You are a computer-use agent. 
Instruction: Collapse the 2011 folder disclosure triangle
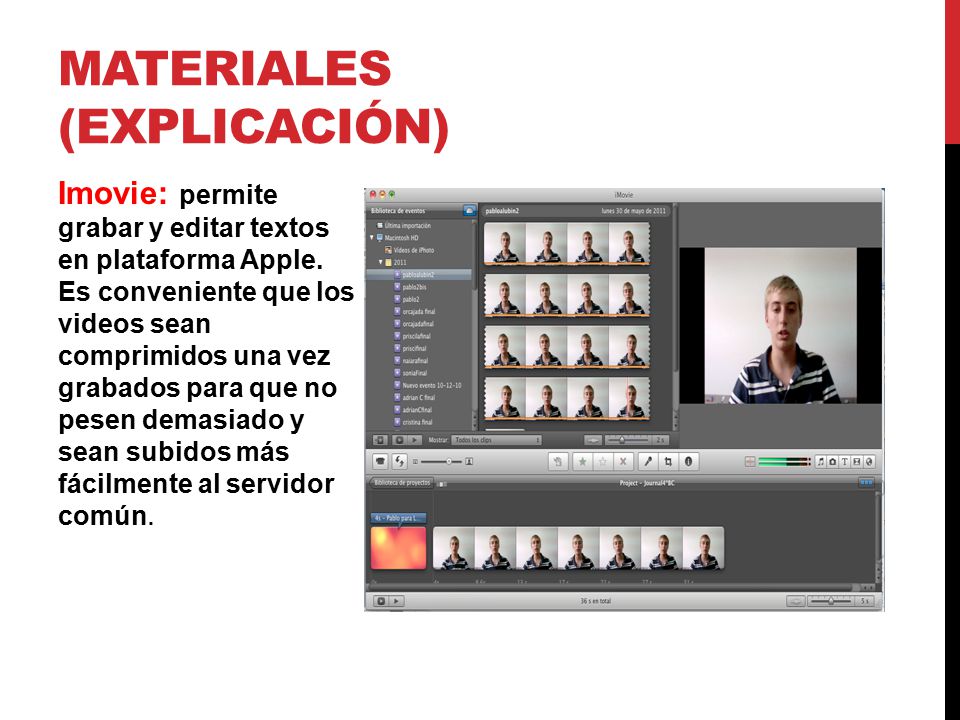coord(380,262)
